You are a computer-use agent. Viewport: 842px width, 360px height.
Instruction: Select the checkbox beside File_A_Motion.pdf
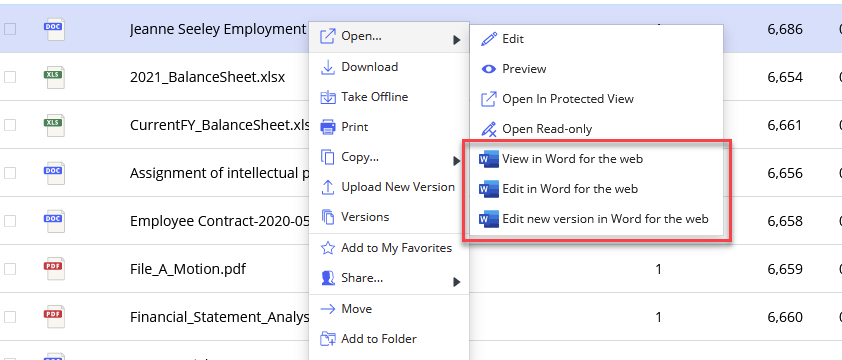pyautogui.click(x=10, y=269)
